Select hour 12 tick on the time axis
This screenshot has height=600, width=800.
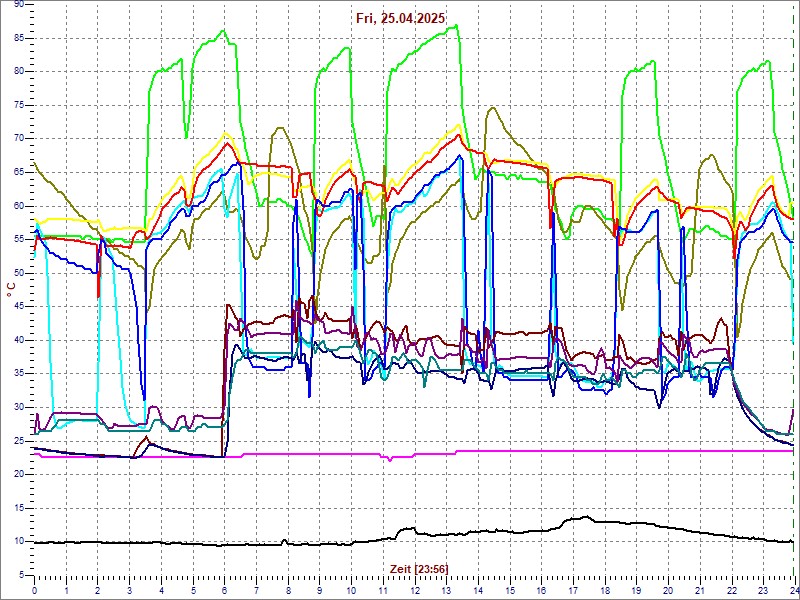tap(414, 590)
